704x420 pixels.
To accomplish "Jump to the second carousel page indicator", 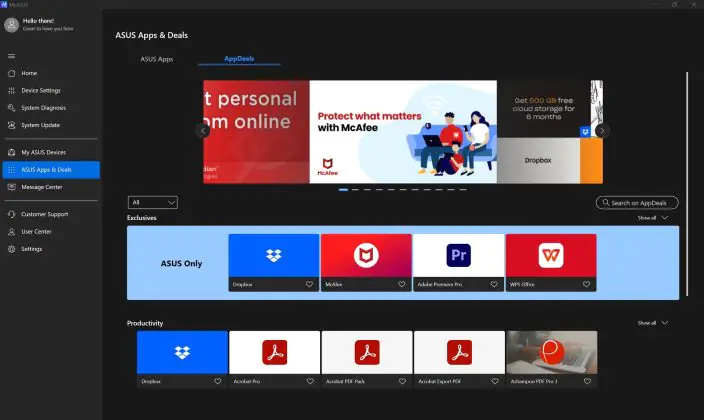I will pyautogui.click(x=356, y=190).
